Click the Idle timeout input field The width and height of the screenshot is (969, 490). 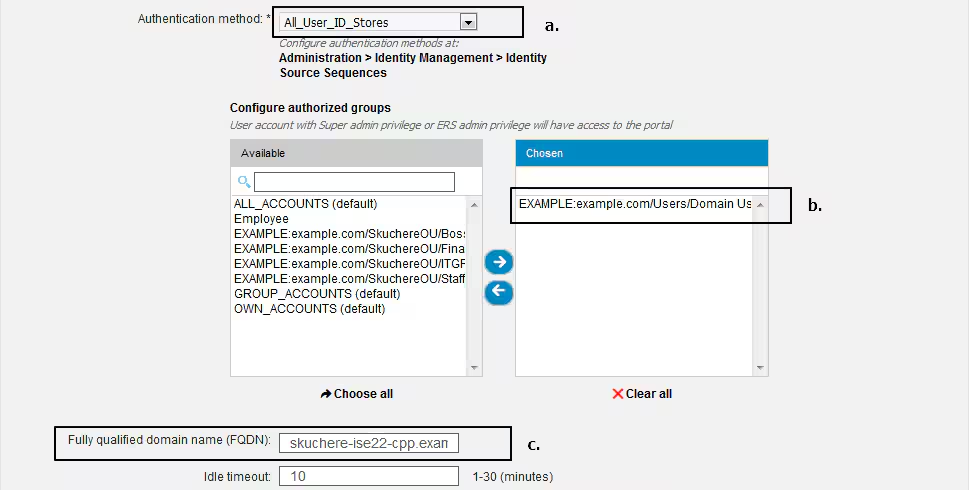click(x=368, y=476)
